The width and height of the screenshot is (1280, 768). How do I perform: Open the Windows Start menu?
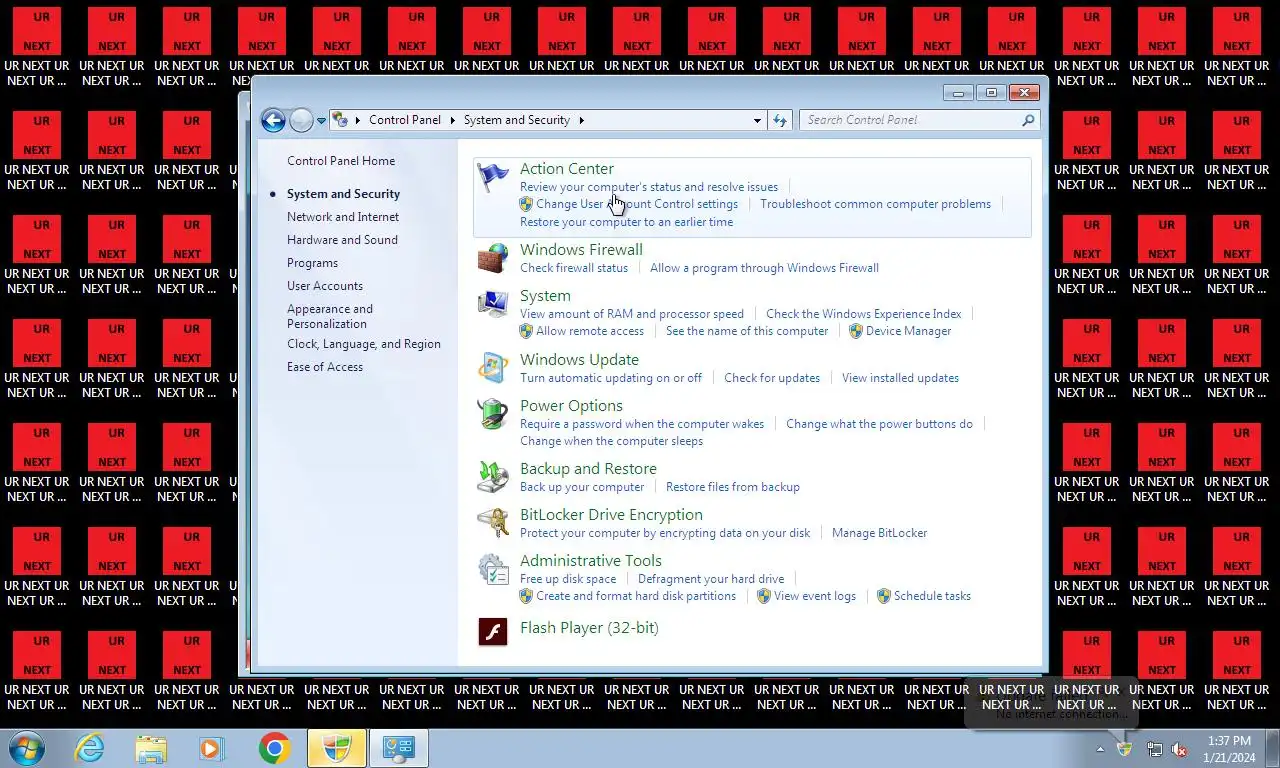coord(27,748)
